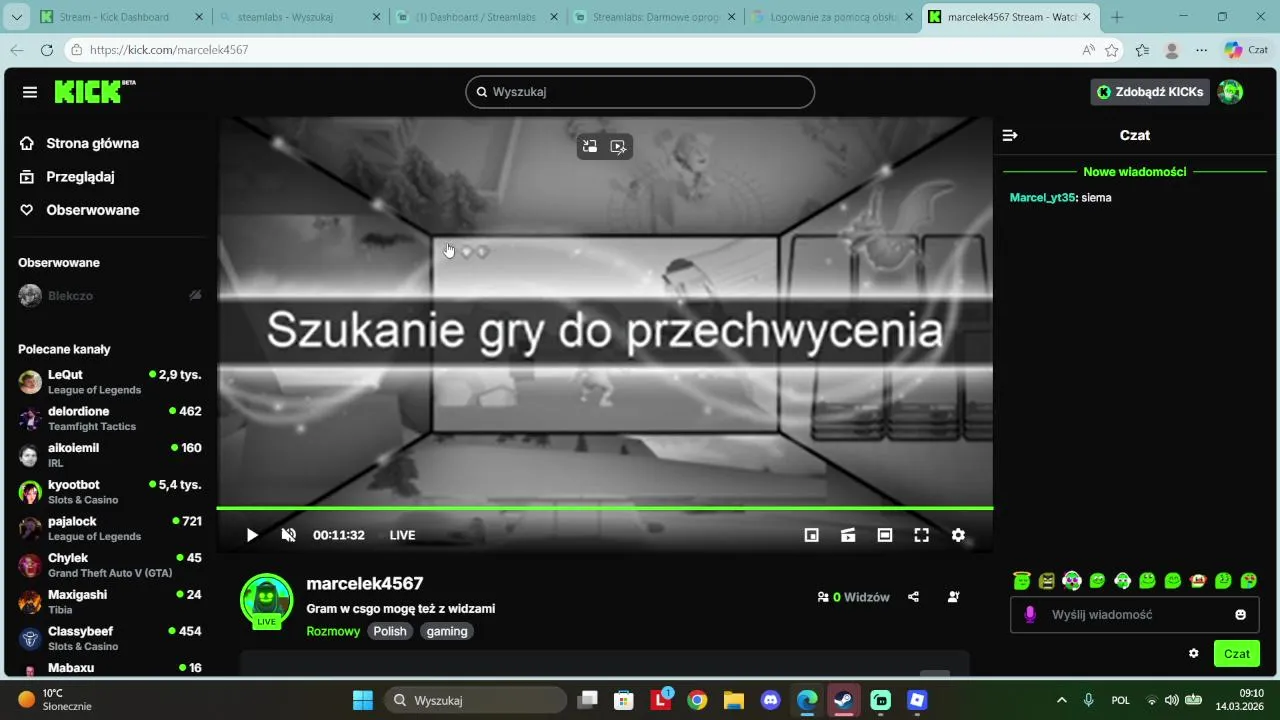Play the stream video
This screenshot has height=720, width=1280.
pos(252,535)
